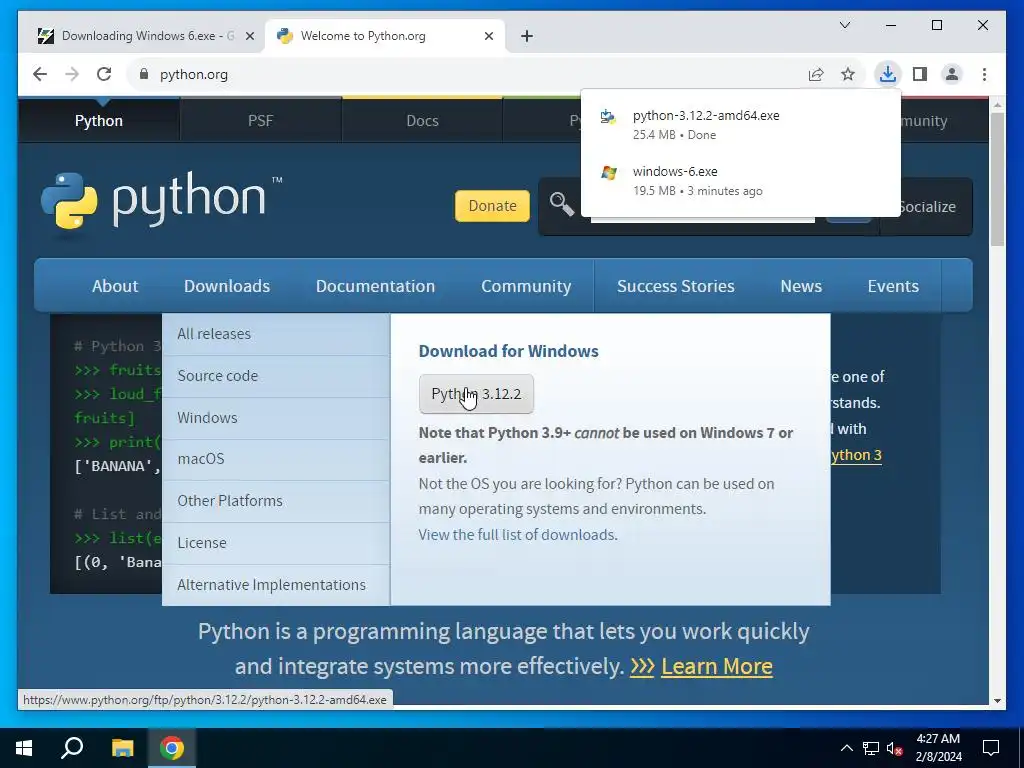Click the windows-6.exe file icon

pos(608,173)
